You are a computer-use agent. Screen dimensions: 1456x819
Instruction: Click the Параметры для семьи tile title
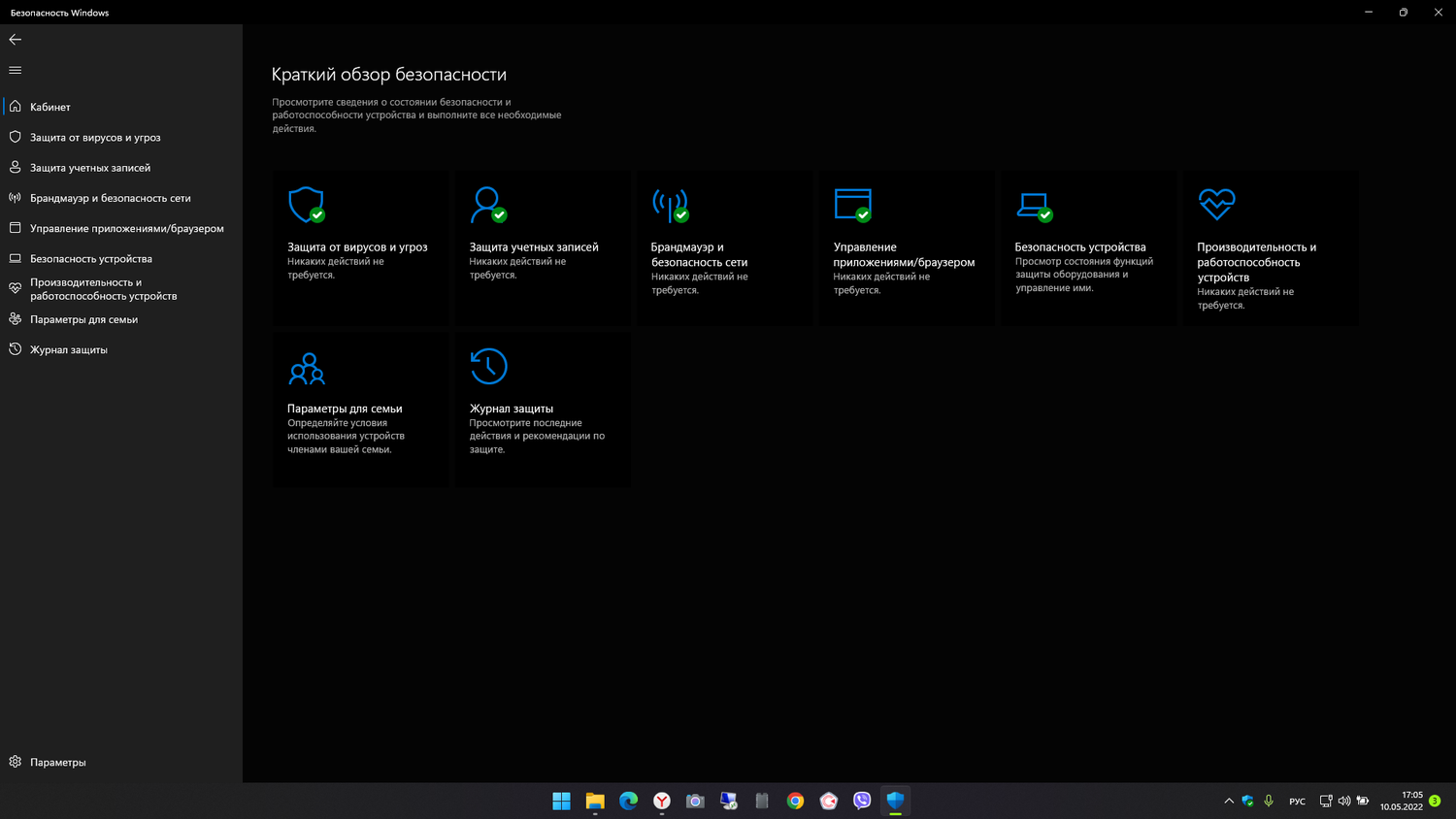(x=345, y=409)
